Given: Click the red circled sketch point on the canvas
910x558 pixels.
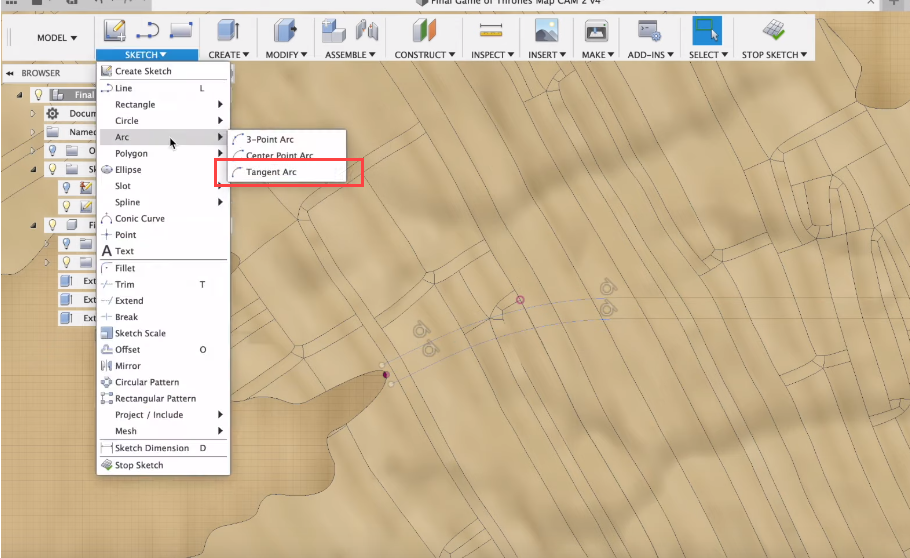Looking at the screenshot, I should point(520,300).
